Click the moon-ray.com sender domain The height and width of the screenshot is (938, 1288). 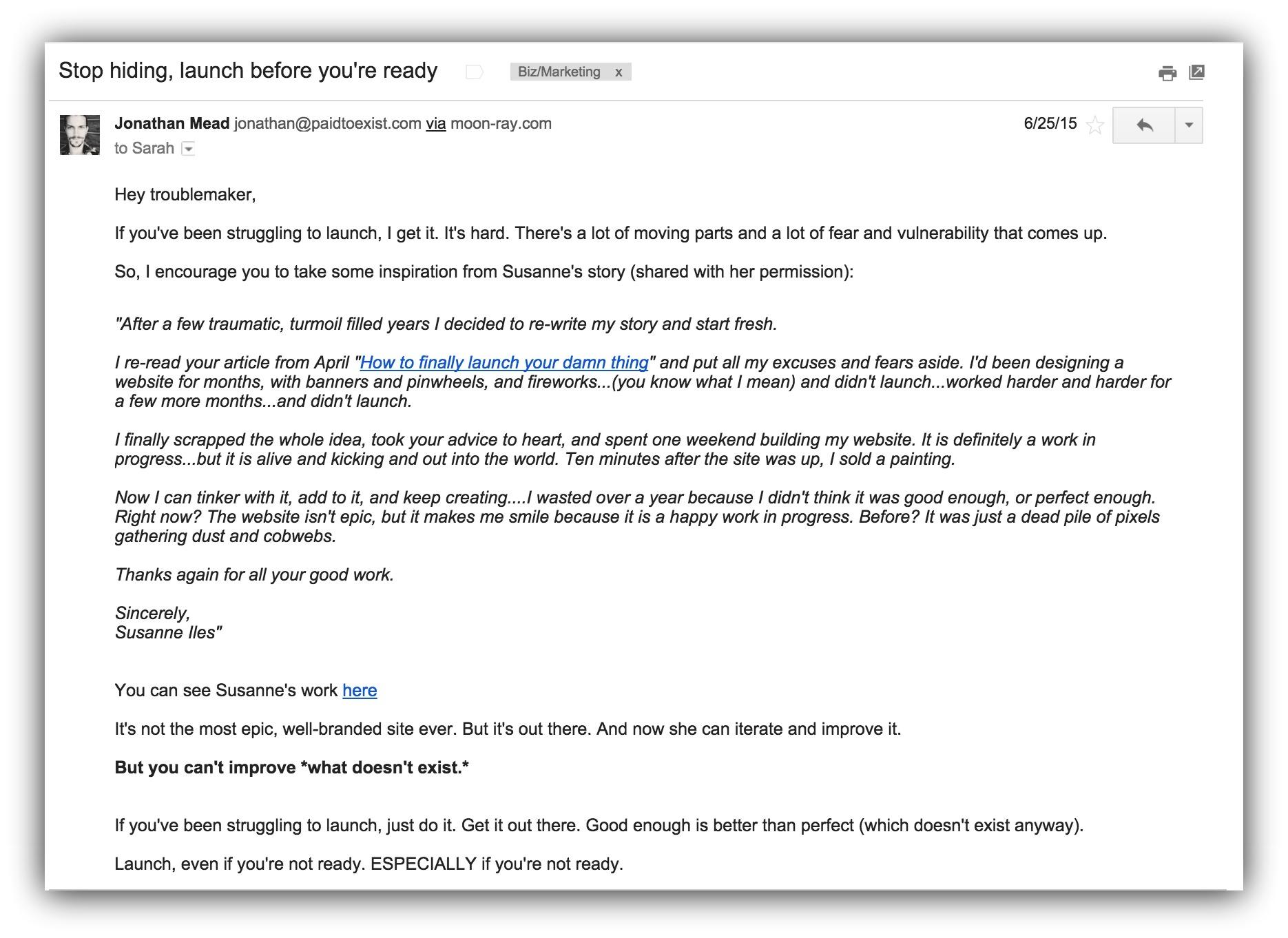point(501,124)
